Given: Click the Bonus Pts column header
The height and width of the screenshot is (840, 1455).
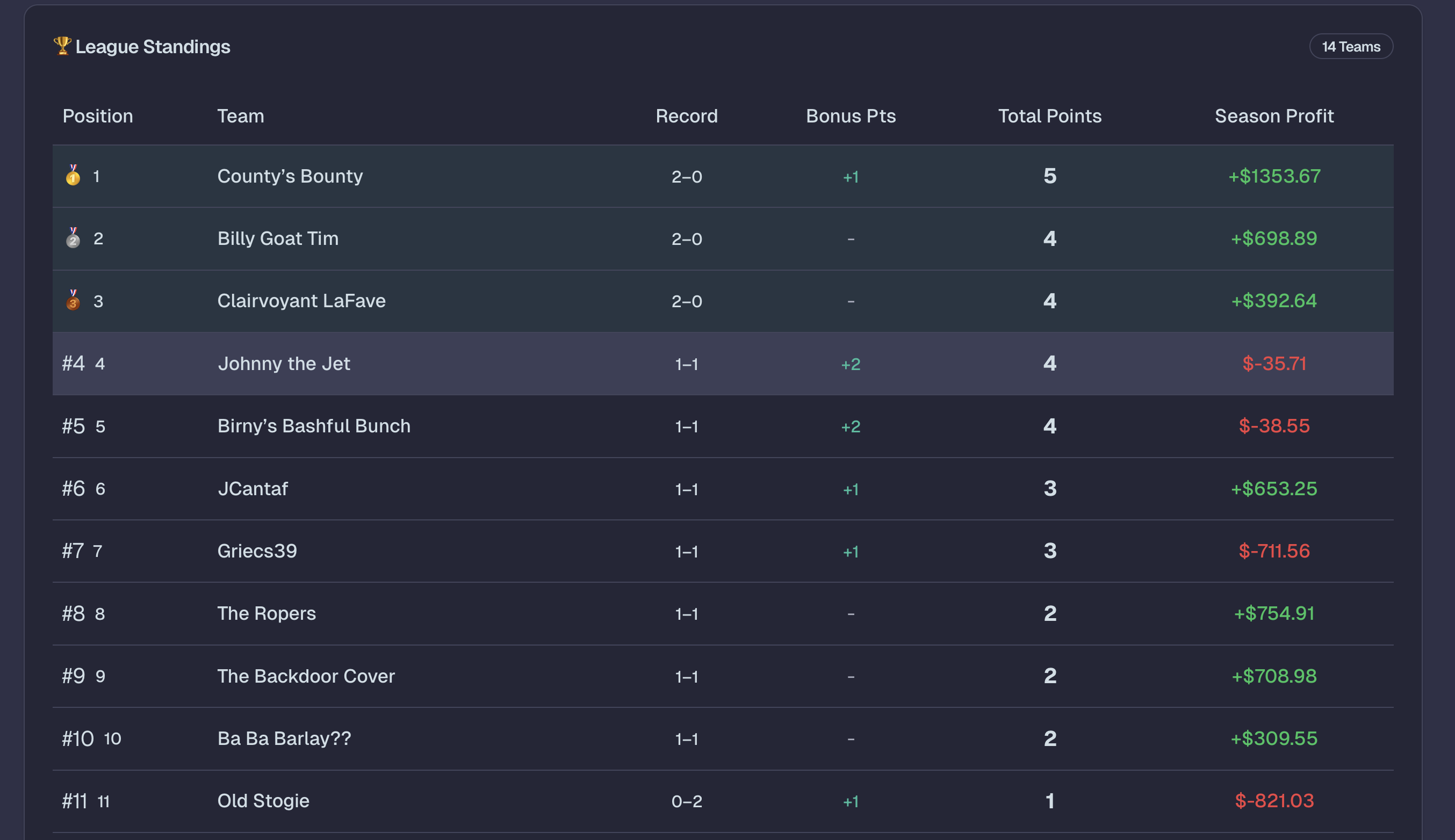Looking at the screenshot, I should pos(850,116).
